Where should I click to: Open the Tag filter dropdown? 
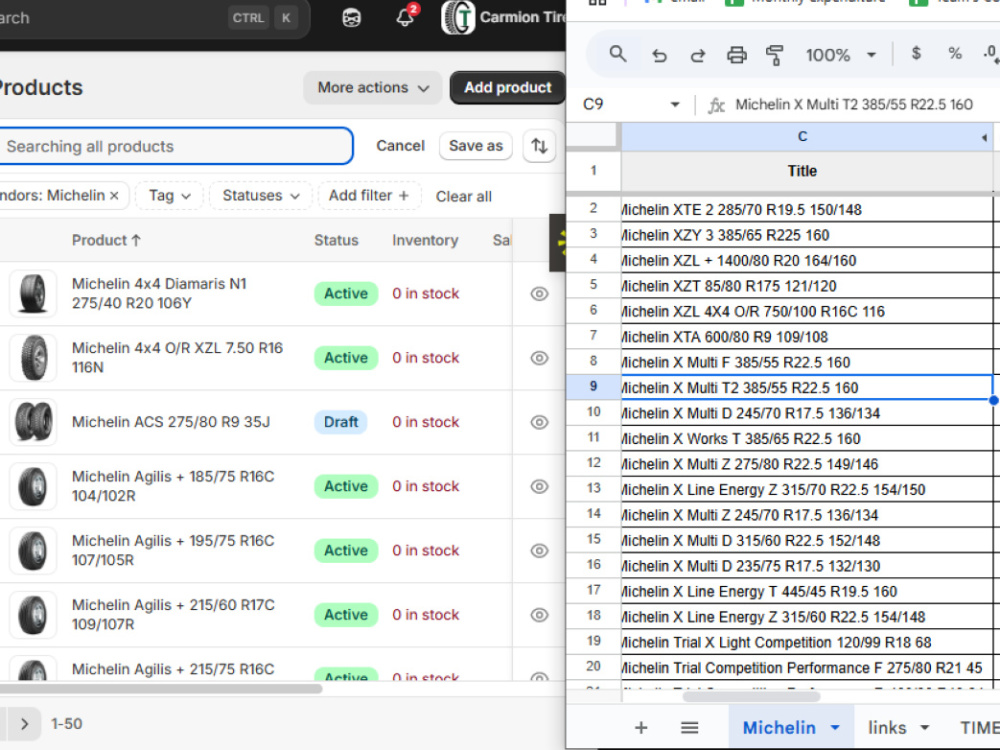pyautogui.click(x=169, y=196)
